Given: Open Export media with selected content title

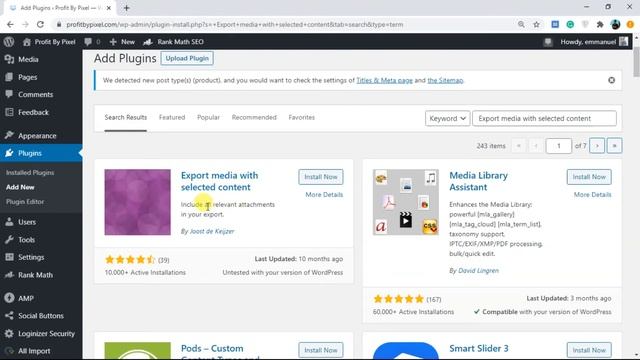Looking at the screenshot, I should (x=220, y=181).
